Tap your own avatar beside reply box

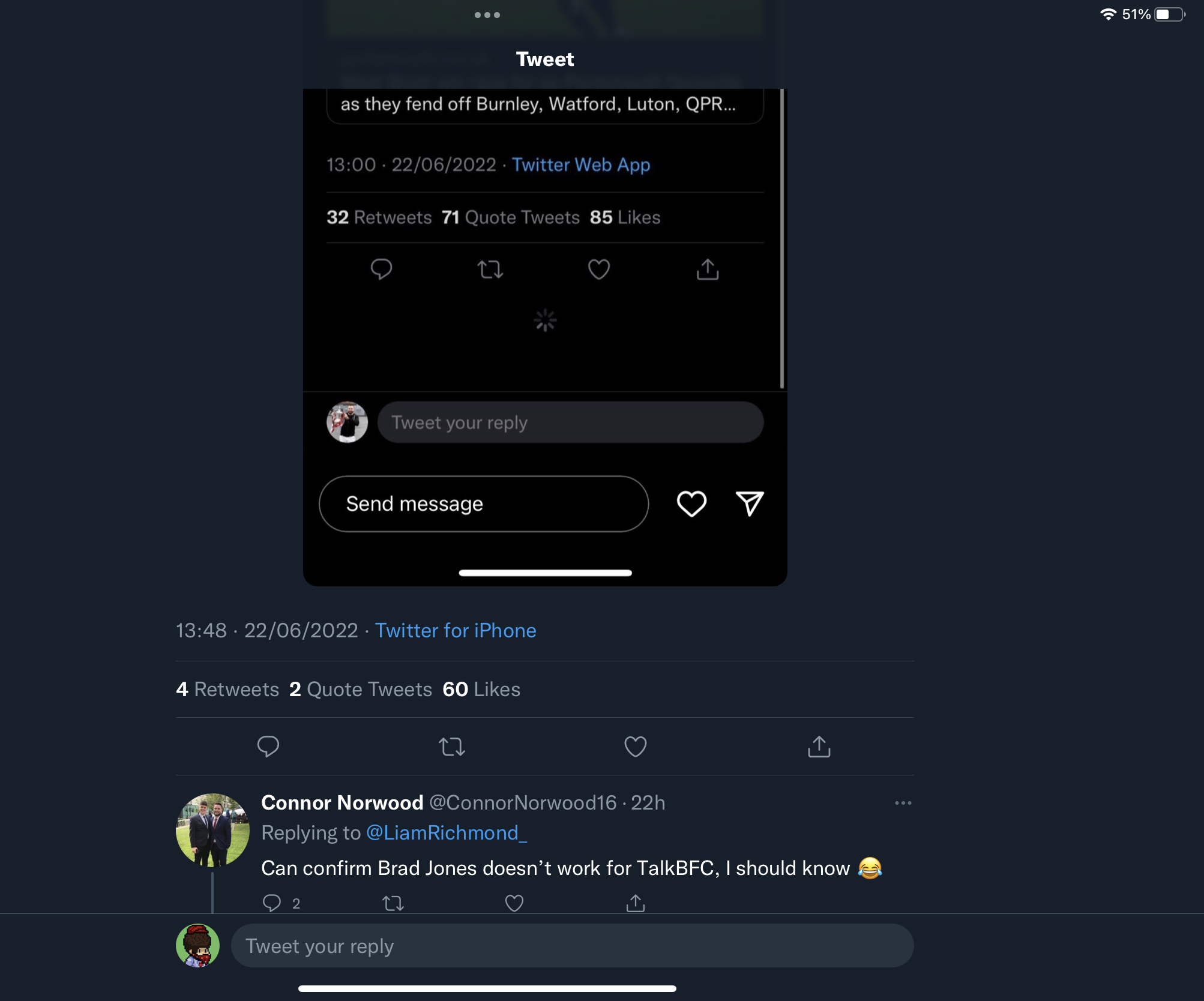(x=197, y=946)
